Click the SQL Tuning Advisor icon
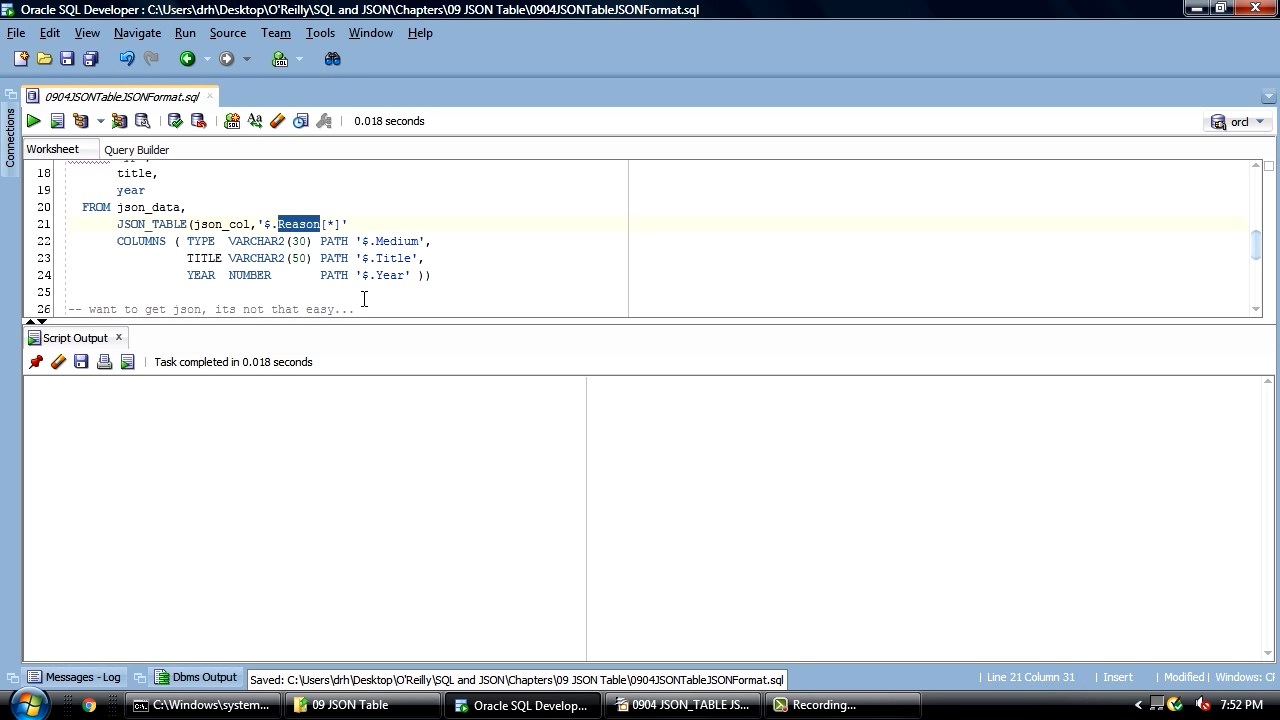The image size is (1280, 720). [143, 121]
